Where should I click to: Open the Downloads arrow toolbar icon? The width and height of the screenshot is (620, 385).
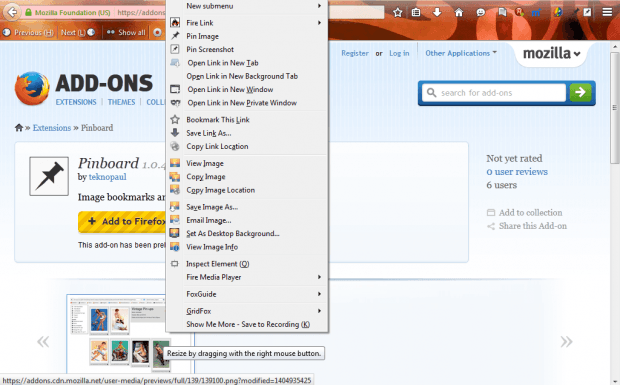[x=437, y=13]
